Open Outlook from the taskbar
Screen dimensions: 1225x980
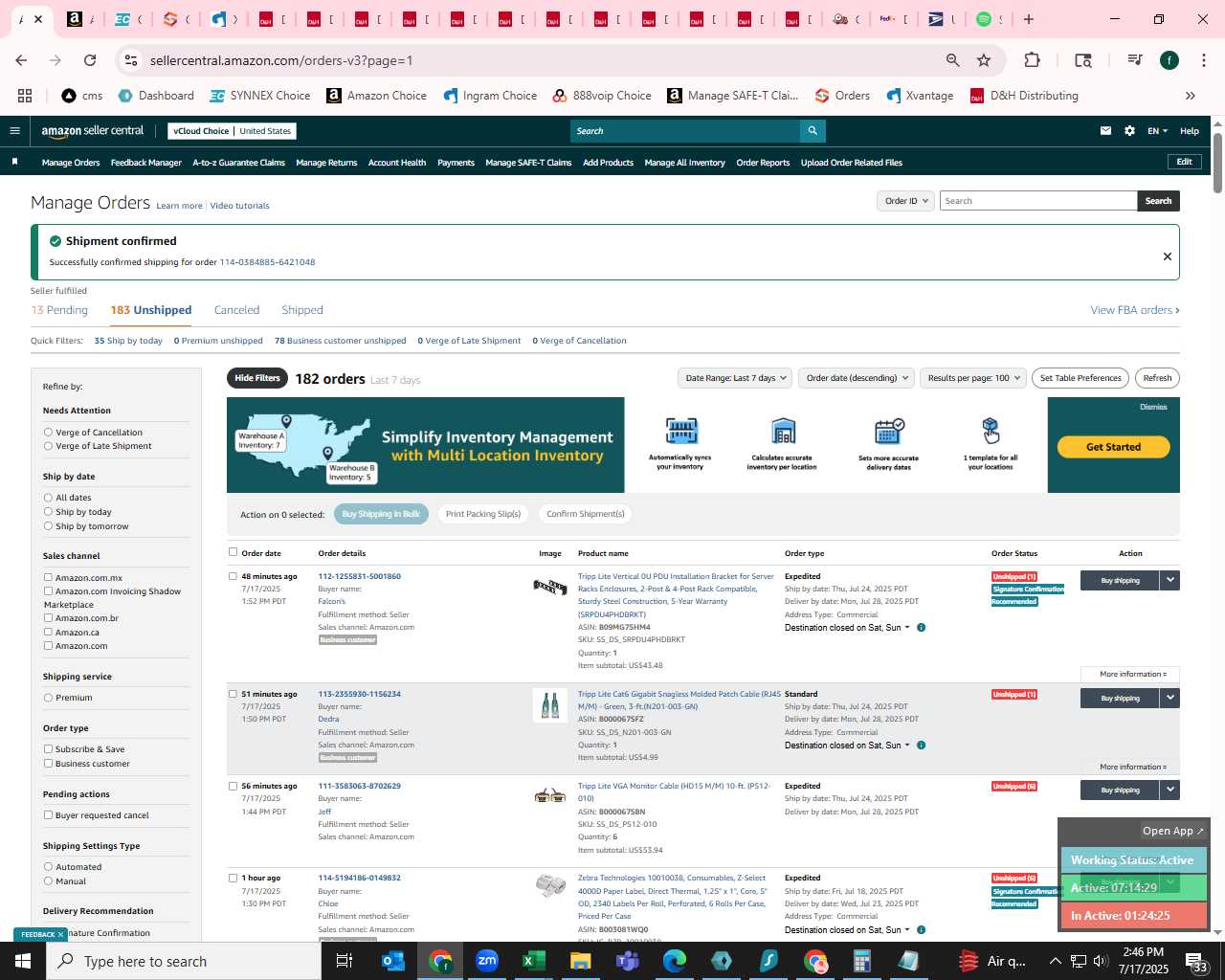[x=393, y=961]
